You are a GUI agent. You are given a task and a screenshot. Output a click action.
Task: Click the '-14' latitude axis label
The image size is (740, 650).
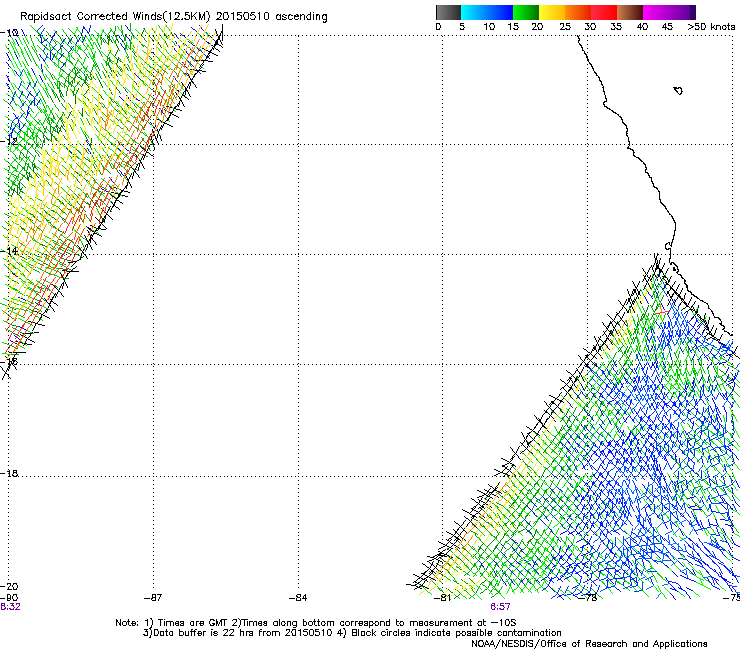(x=9, y=251)
